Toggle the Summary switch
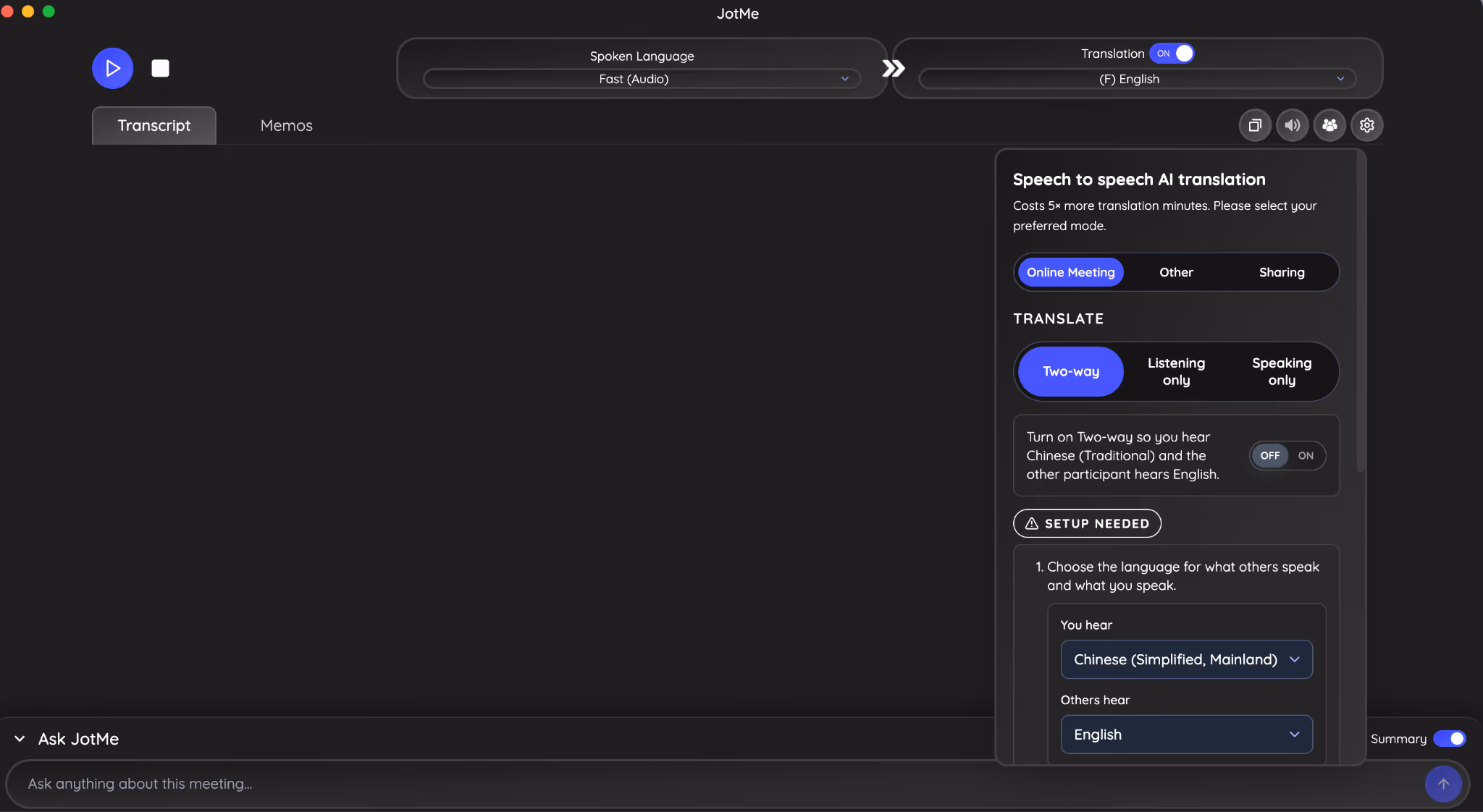This screenshot has width=1483, height=812. pyautogui.click(x=1450, y=738)
